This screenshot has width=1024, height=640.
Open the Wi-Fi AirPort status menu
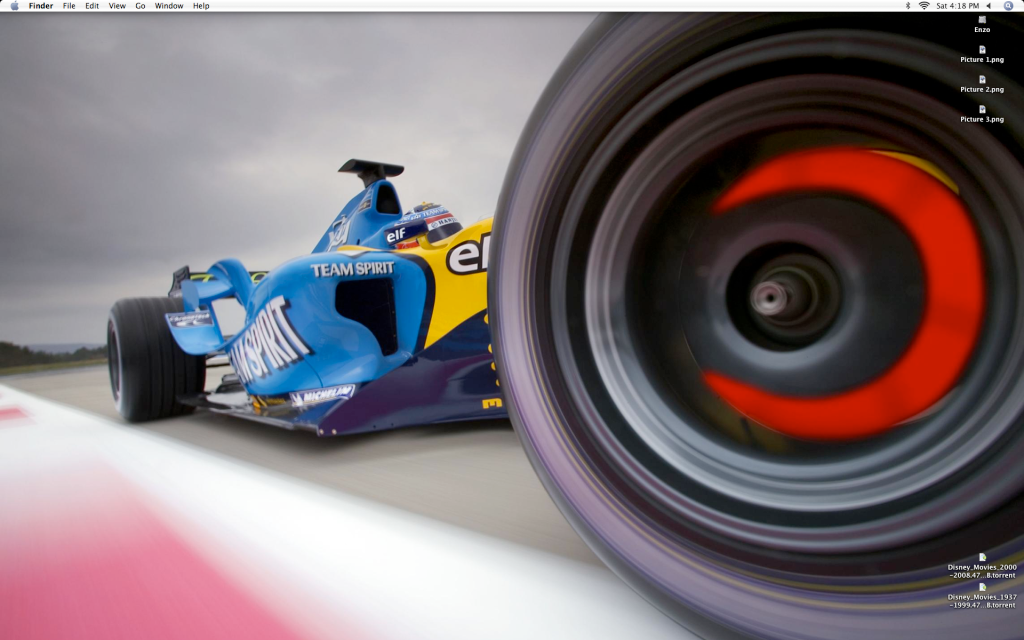[x=923, y=6]
